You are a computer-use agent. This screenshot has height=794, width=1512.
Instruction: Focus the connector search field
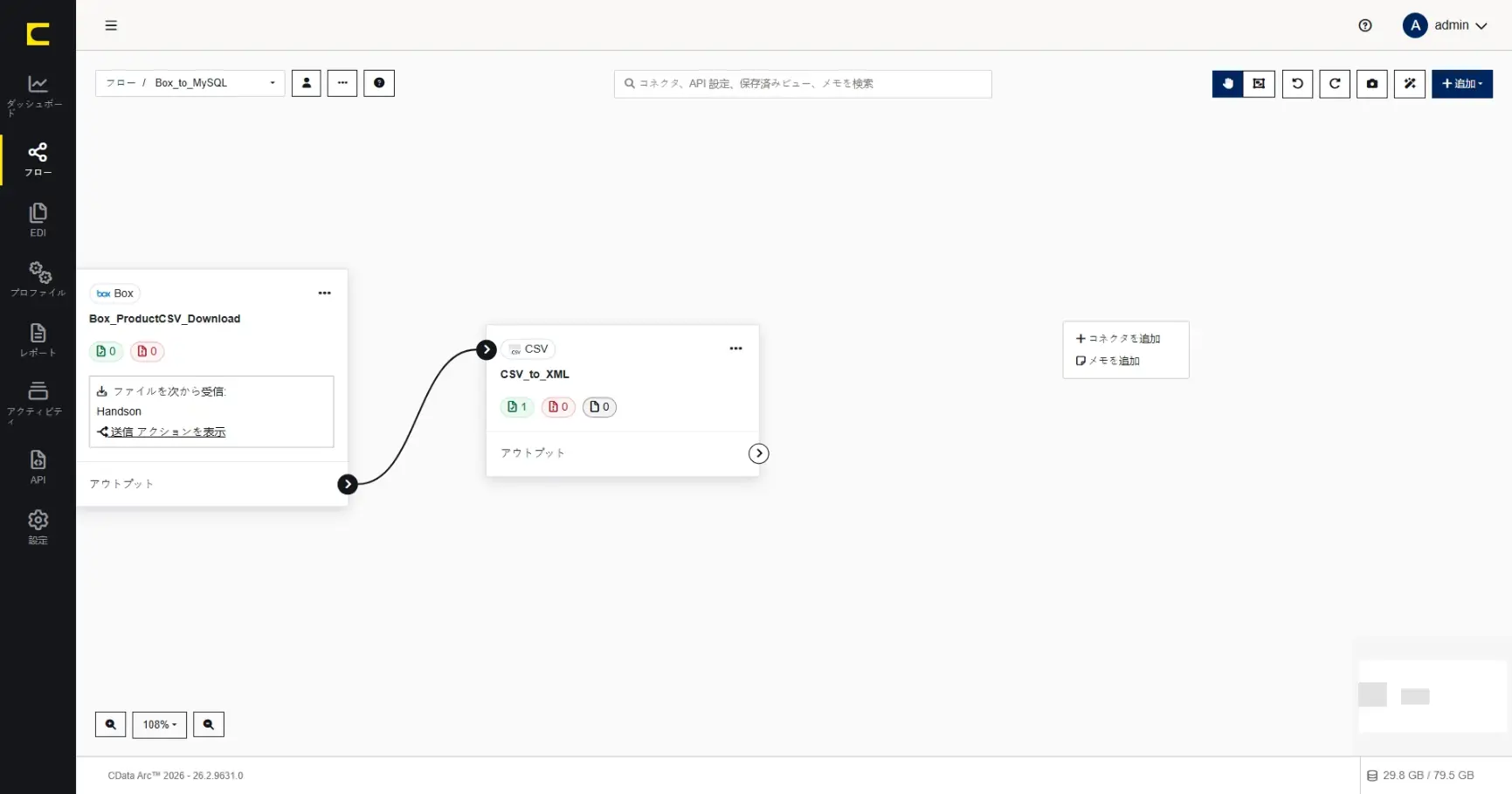(x=803, y=84)
